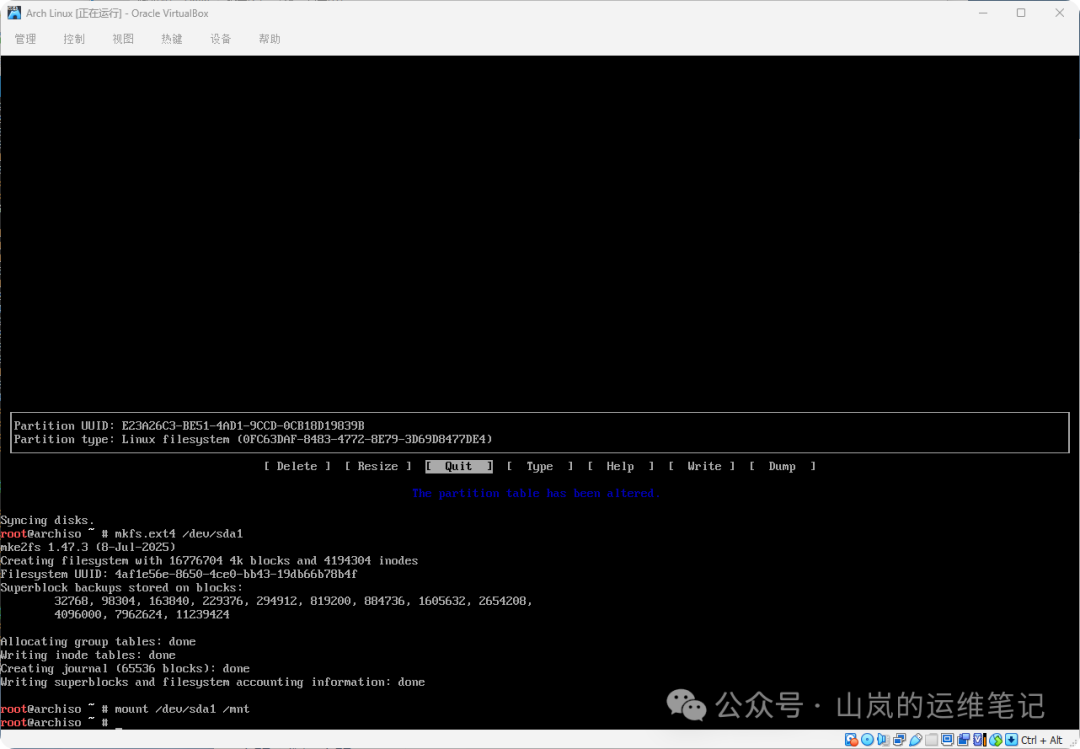Click the highlighted Quit option
The width and height of the screenshot is (1080, 749).
pos(459,466)
